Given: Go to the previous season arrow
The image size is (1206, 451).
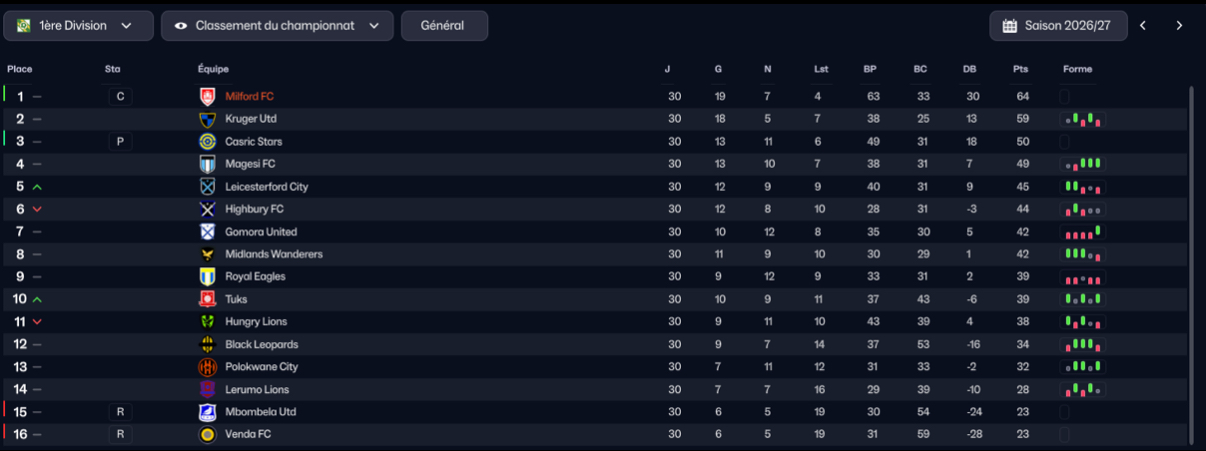Looking at the screenshot, I should (x=1143, y=26).
